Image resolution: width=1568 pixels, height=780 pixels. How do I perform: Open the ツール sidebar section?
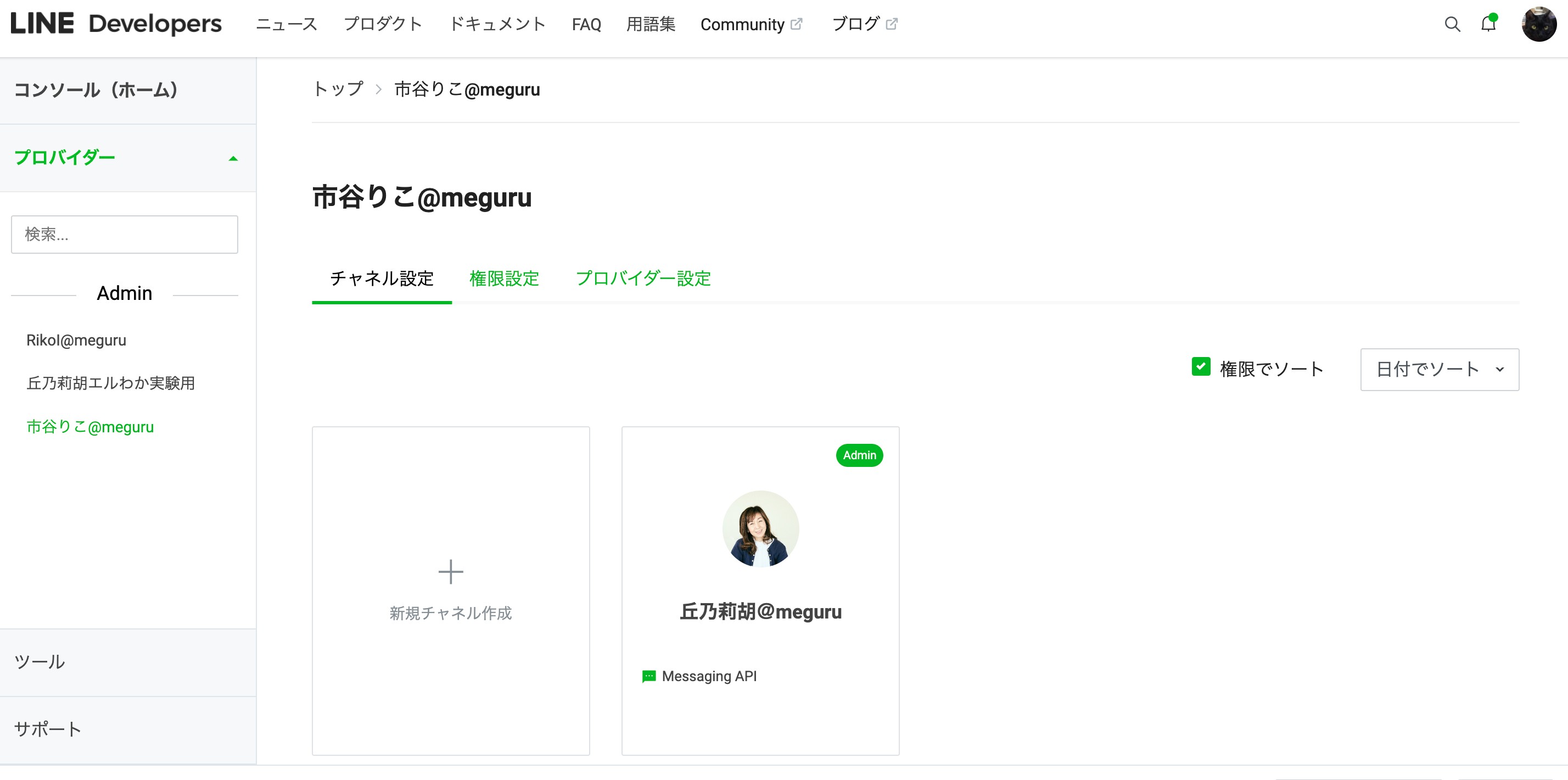[x=128, y=662]
